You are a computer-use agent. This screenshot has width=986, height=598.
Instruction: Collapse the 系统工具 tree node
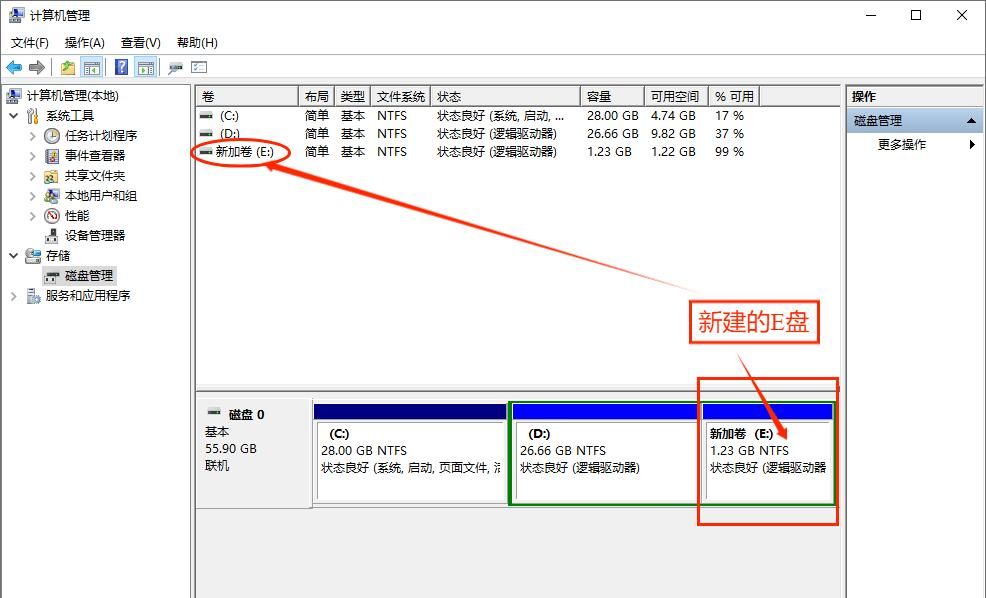point(13,116)
